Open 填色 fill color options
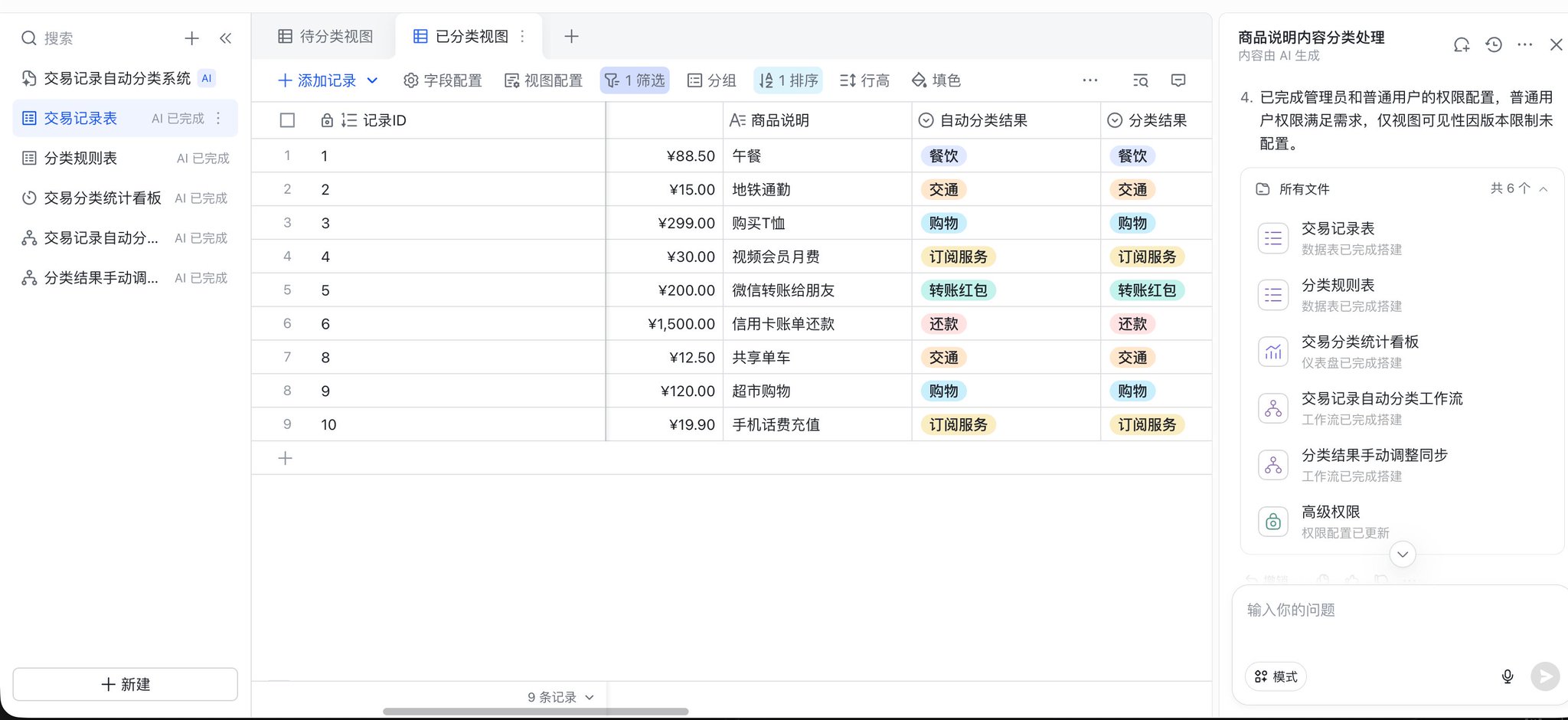 coord(936,80)
